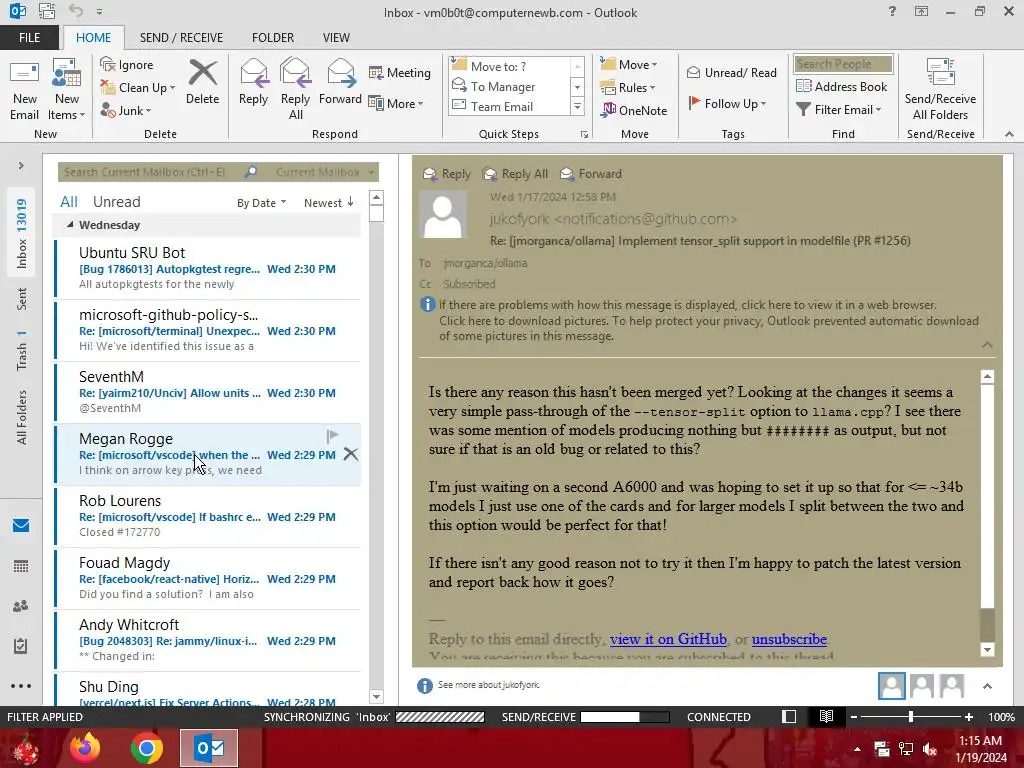The image size is (1024, 768).
Task: Open the Follow Up flag menu
Action: (727, 103)
